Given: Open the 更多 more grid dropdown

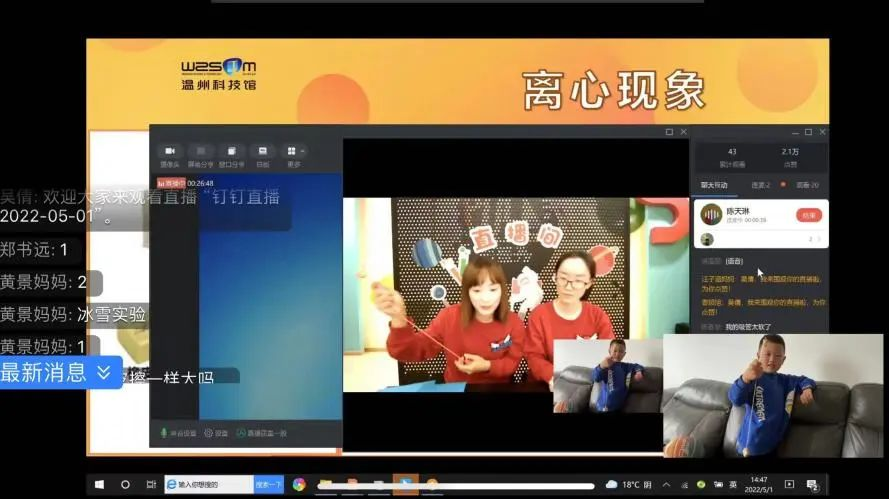Looking at the screenshot, I should click(x=294, y=151).
